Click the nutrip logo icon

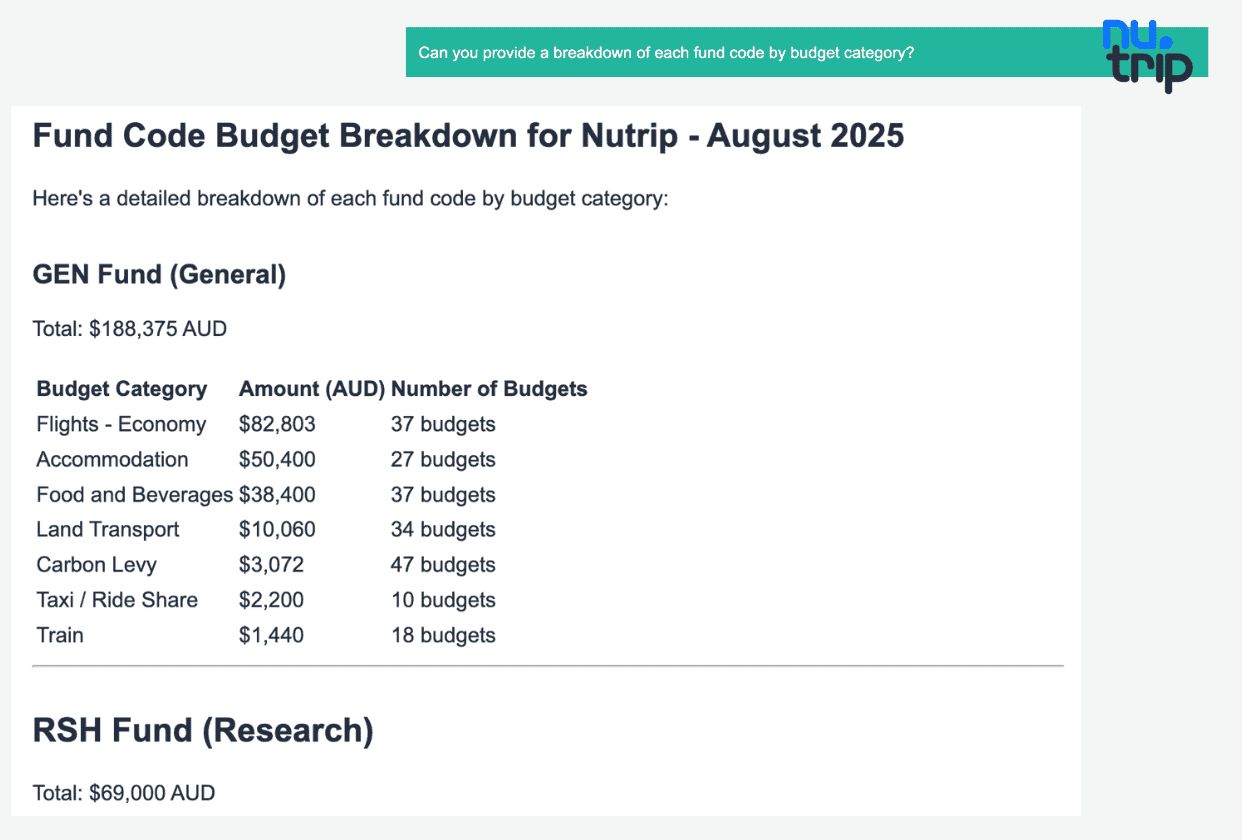tap(1147, 55)
